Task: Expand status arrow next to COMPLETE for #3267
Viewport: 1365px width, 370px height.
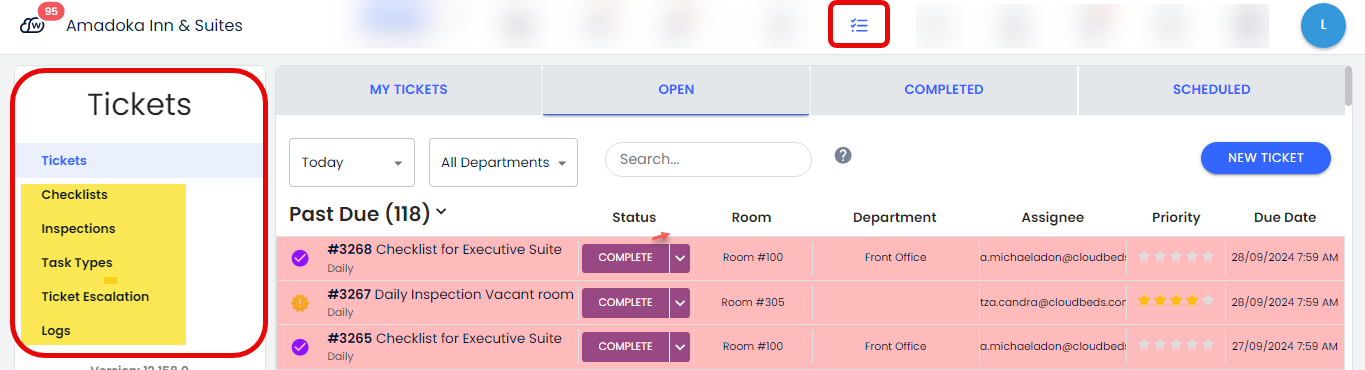Action: 680,302
